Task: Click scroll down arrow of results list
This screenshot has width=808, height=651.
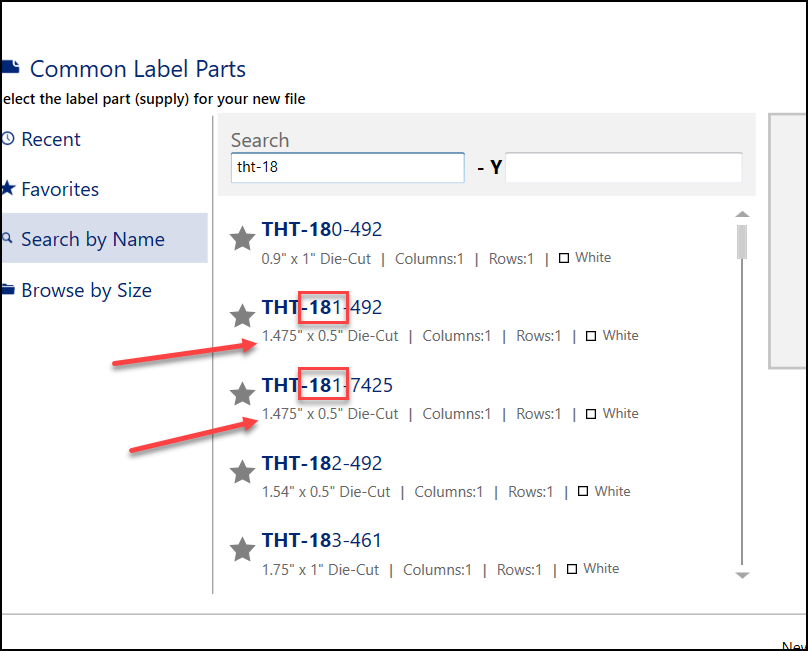Action: 742,575
